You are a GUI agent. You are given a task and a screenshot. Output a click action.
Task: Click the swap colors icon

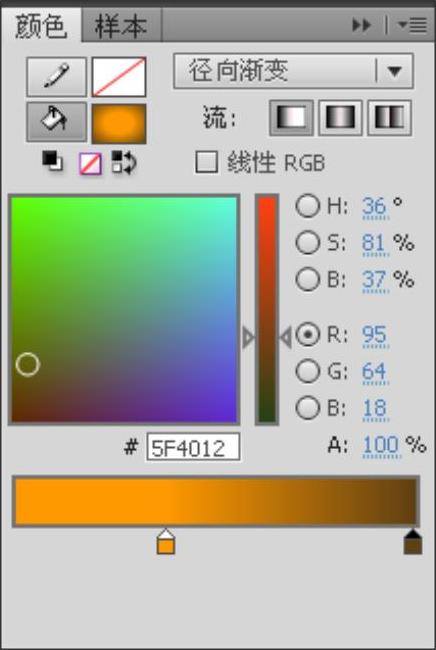(124, 162)
